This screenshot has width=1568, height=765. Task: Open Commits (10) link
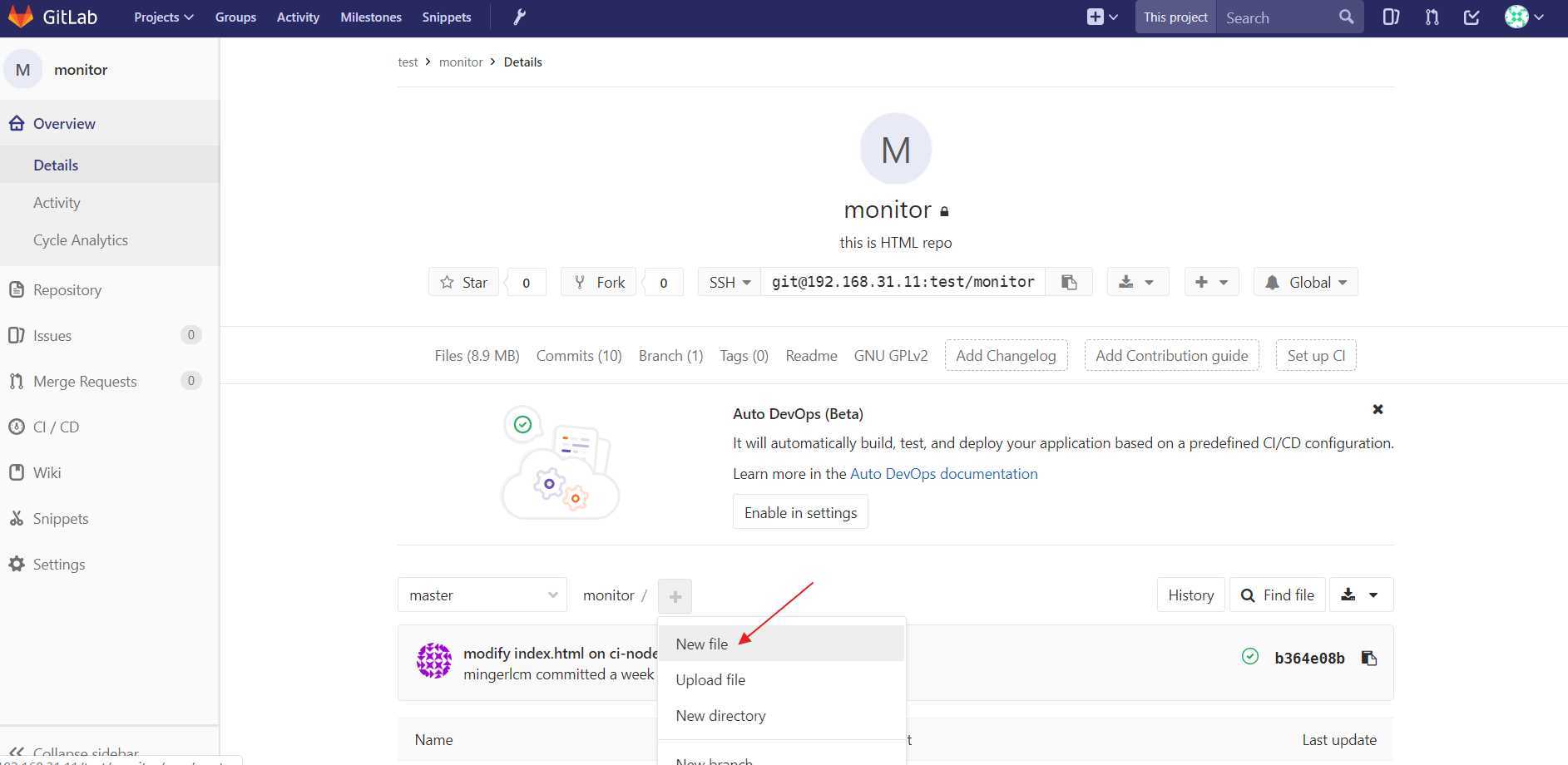tap(579, 356)
